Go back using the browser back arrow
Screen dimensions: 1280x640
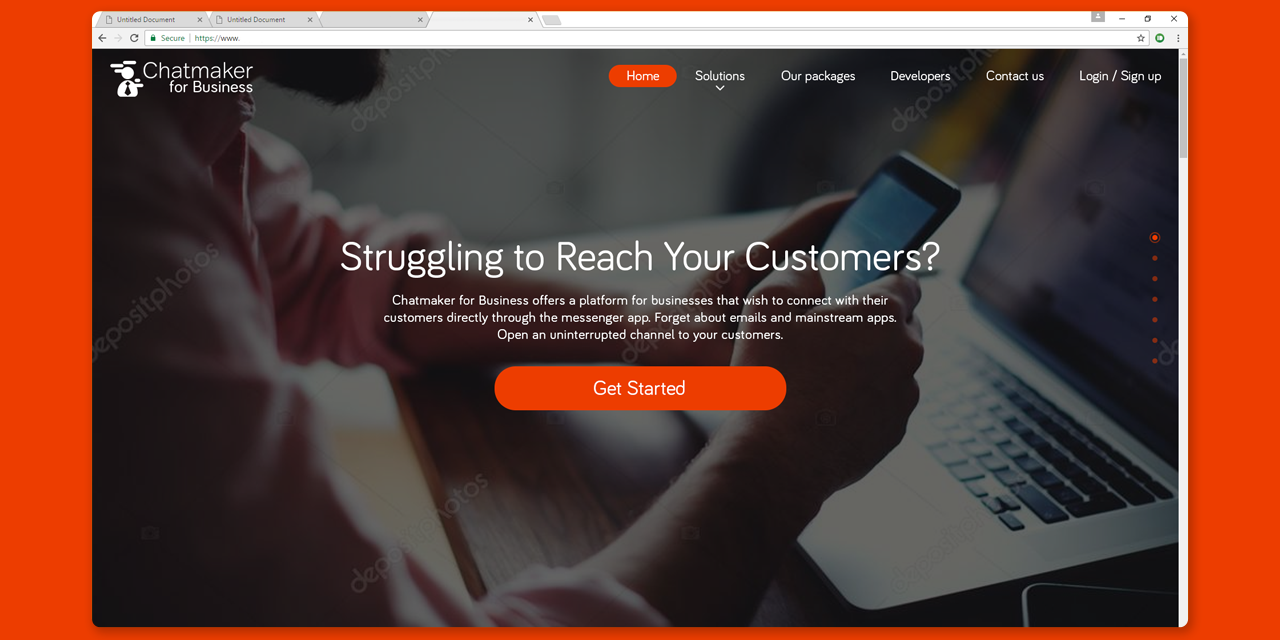[x=102, y=38]
